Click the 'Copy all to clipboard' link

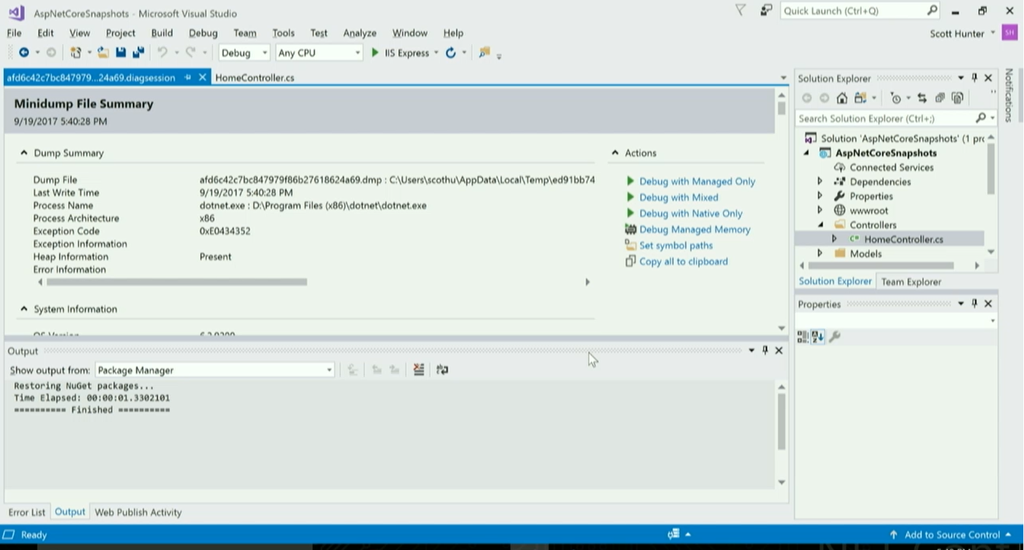(683, 262)
